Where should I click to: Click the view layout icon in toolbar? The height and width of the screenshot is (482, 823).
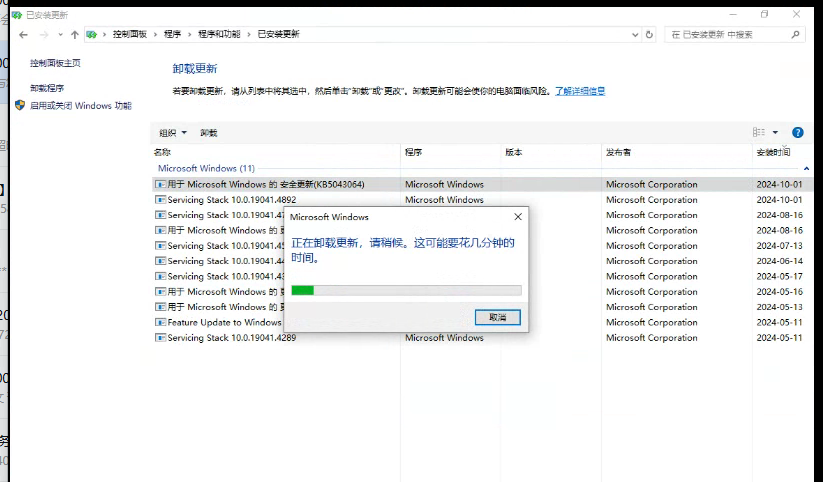click(x=759, y=132)
